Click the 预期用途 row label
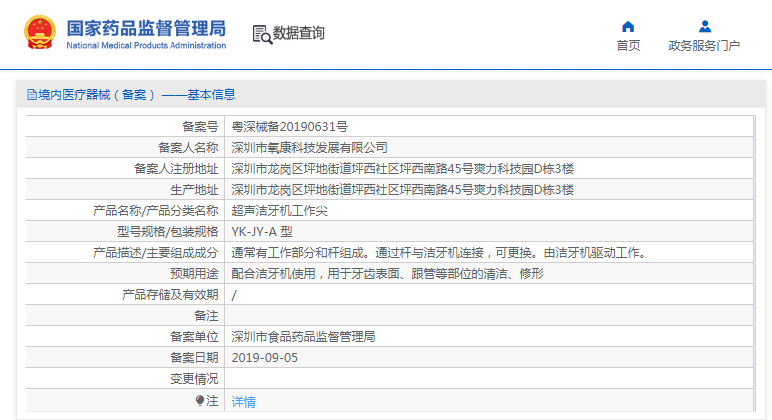Viewport: 772px width, 420px height. click(x=194, y=274)
